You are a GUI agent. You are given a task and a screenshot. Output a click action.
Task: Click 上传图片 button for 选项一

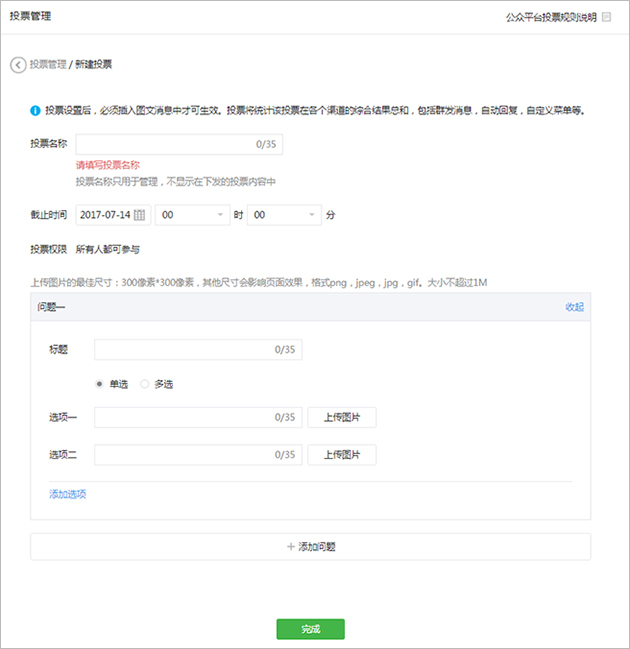coord(342,417)
